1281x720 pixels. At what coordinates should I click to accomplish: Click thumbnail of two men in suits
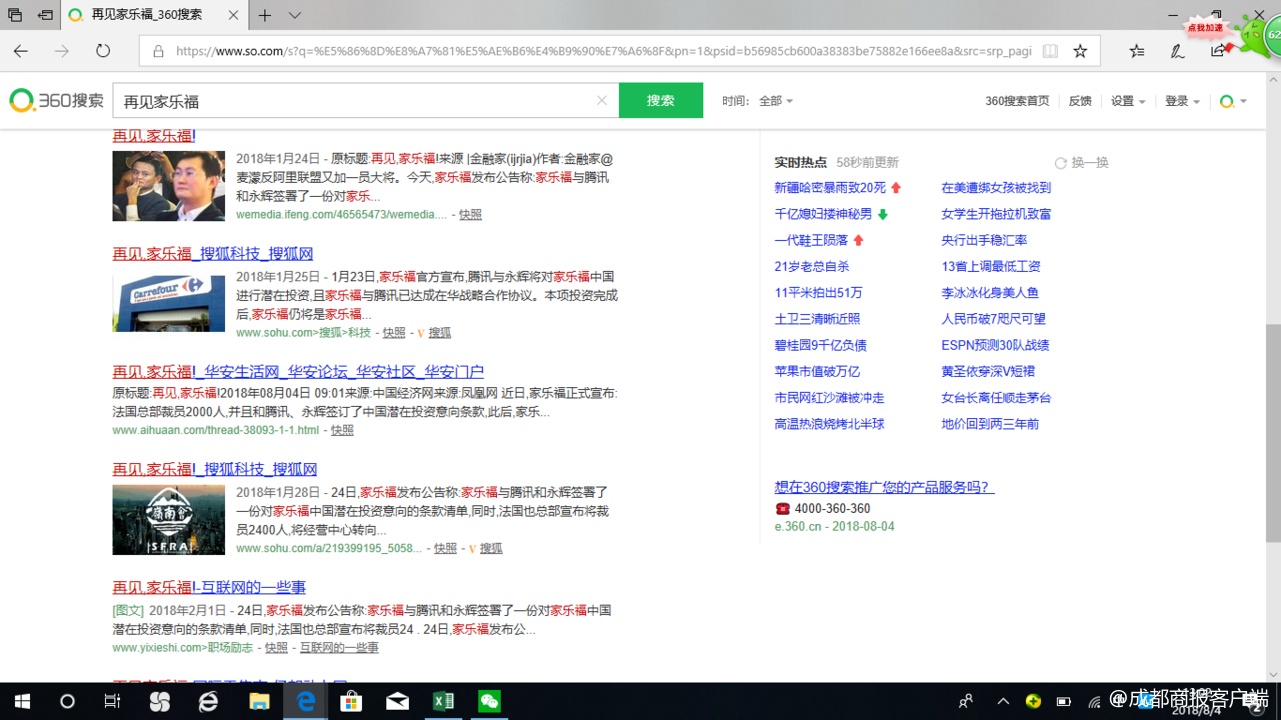pos(169,186)
